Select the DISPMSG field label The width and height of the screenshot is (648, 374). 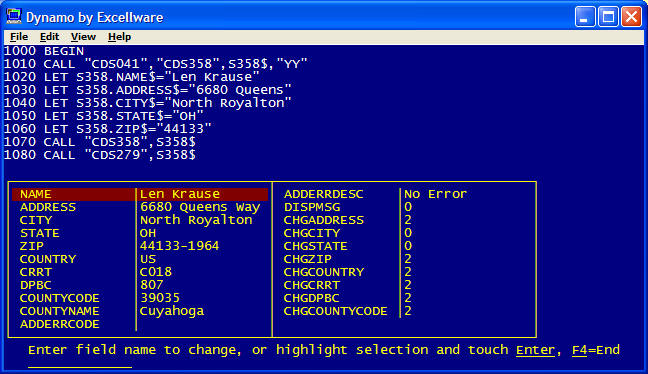tap(312, 207)
